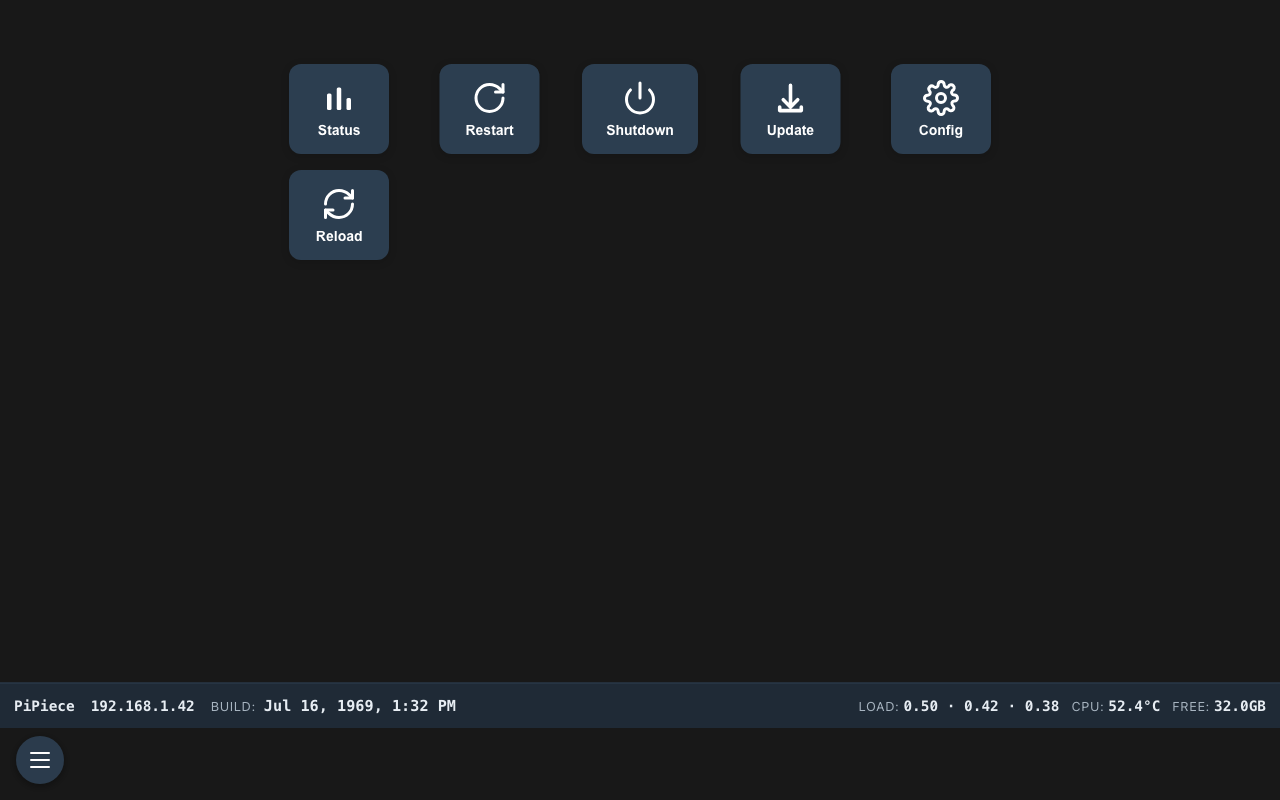This screenshot has height=800, width=1280.
Task: Click the Reload refresh icon
Action: [x=339, y=204]
